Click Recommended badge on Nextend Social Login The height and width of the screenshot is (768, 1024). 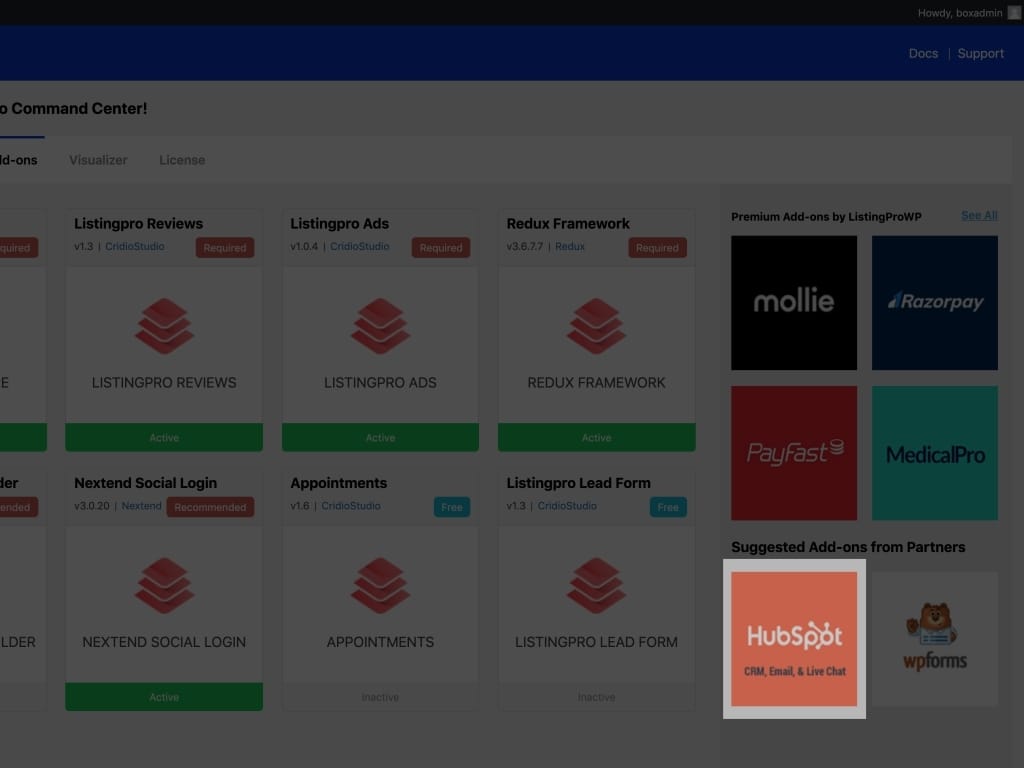click(x=210, y=507)
